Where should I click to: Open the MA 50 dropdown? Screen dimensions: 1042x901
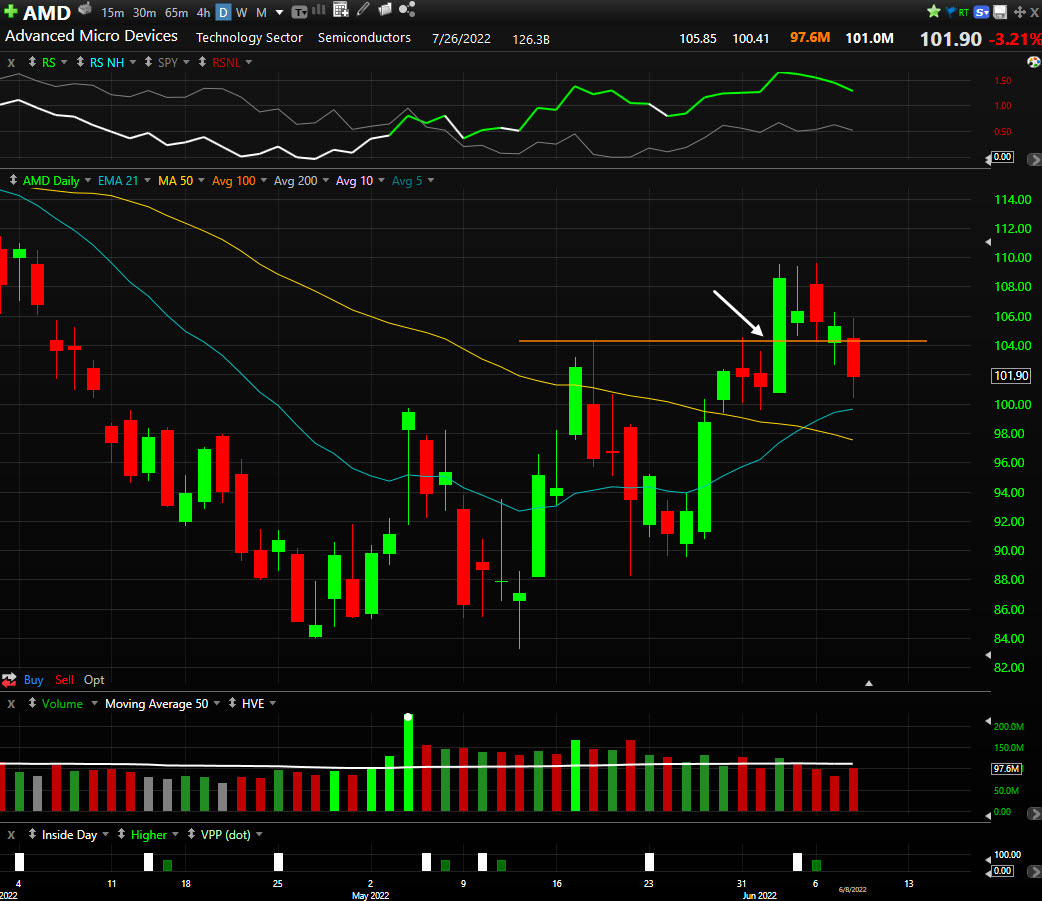coord(201,180)
